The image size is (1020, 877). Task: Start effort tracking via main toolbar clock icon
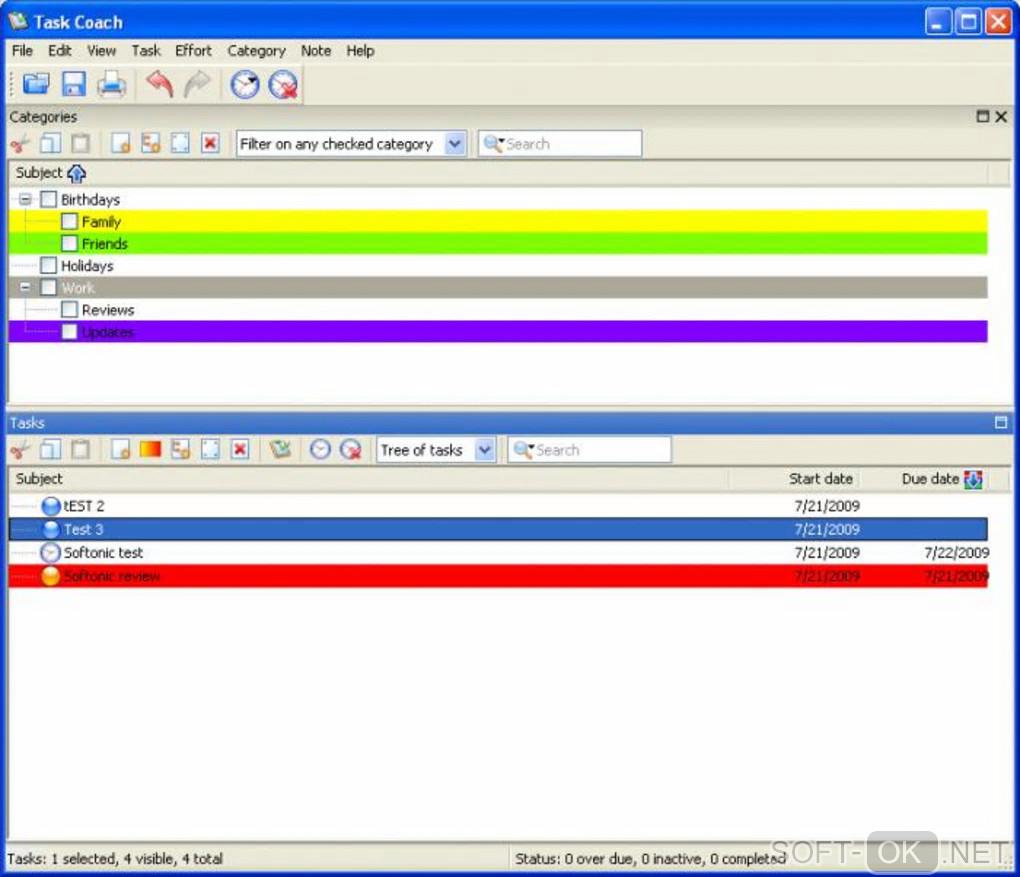point(245,85)
